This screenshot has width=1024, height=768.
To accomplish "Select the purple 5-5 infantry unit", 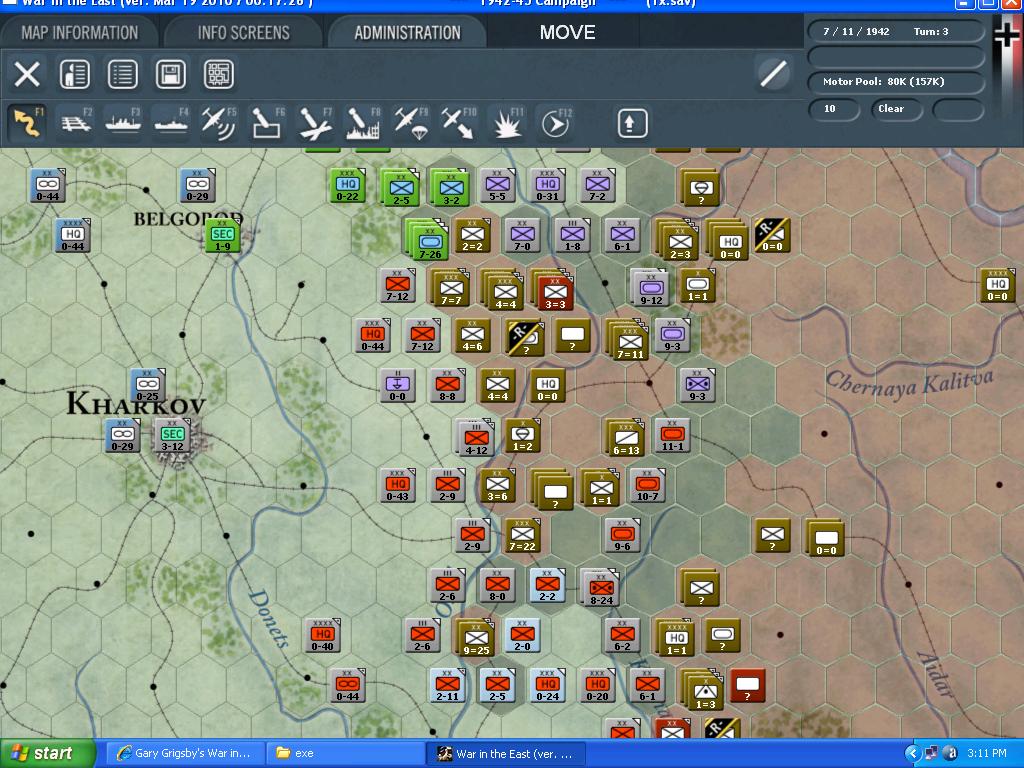I will (498, 185).
